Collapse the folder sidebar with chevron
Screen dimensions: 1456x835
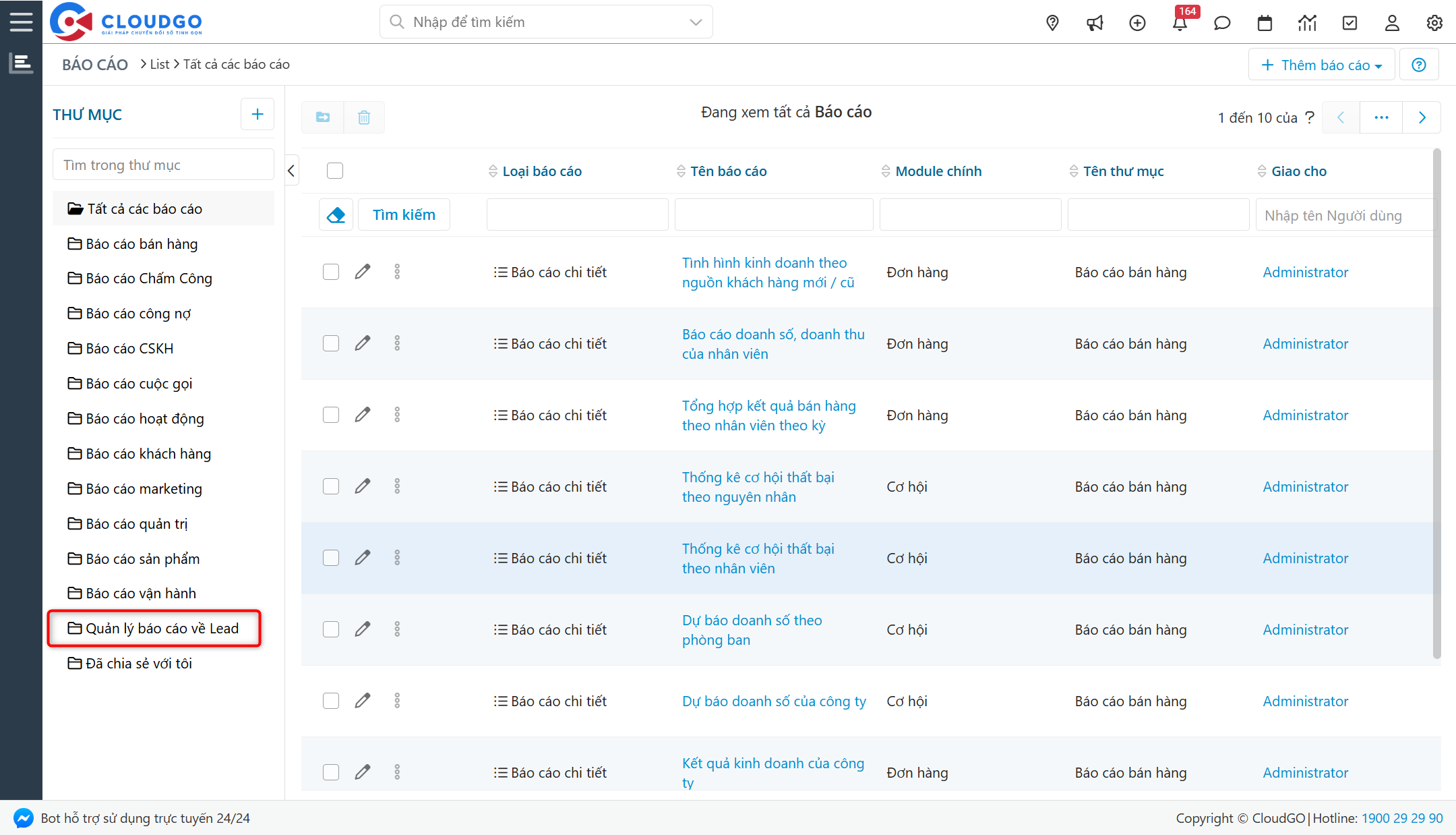point(291,171)
